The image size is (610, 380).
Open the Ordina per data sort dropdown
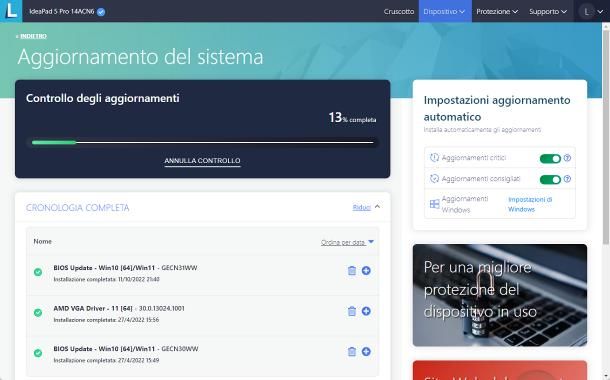(347, 242)
